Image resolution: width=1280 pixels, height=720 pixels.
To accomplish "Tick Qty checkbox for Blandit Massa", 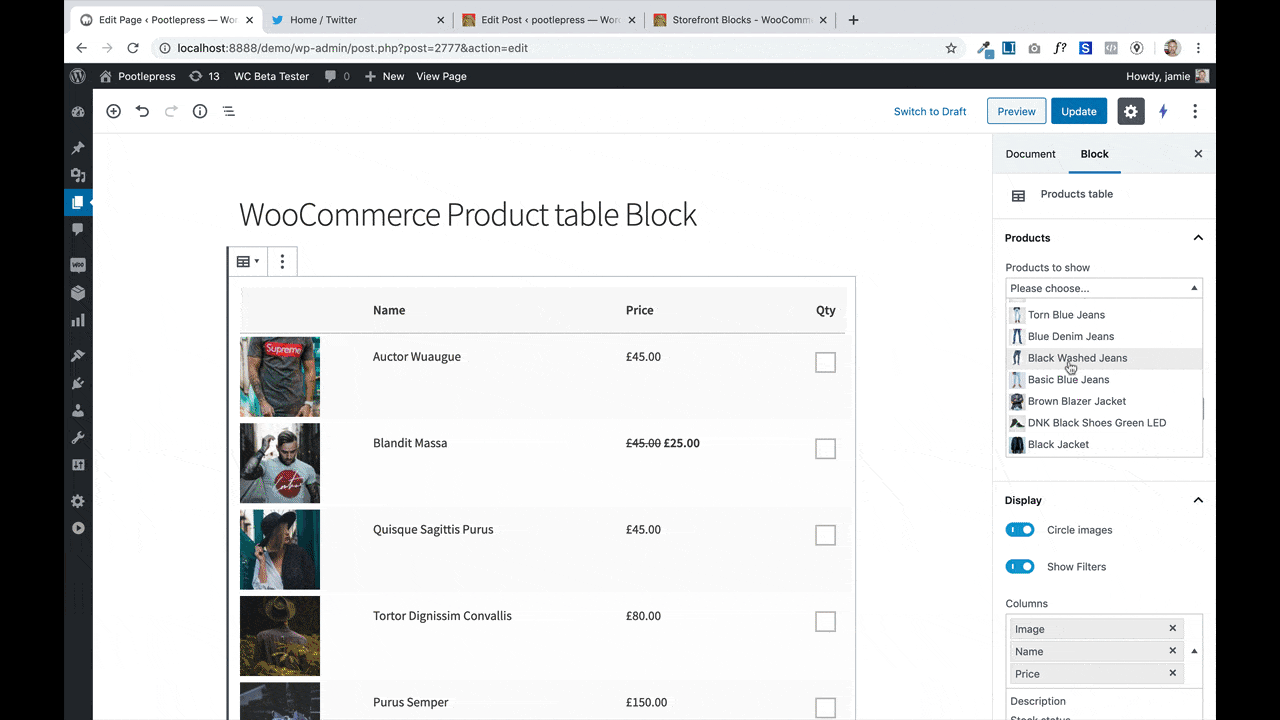I will (825, 449).
